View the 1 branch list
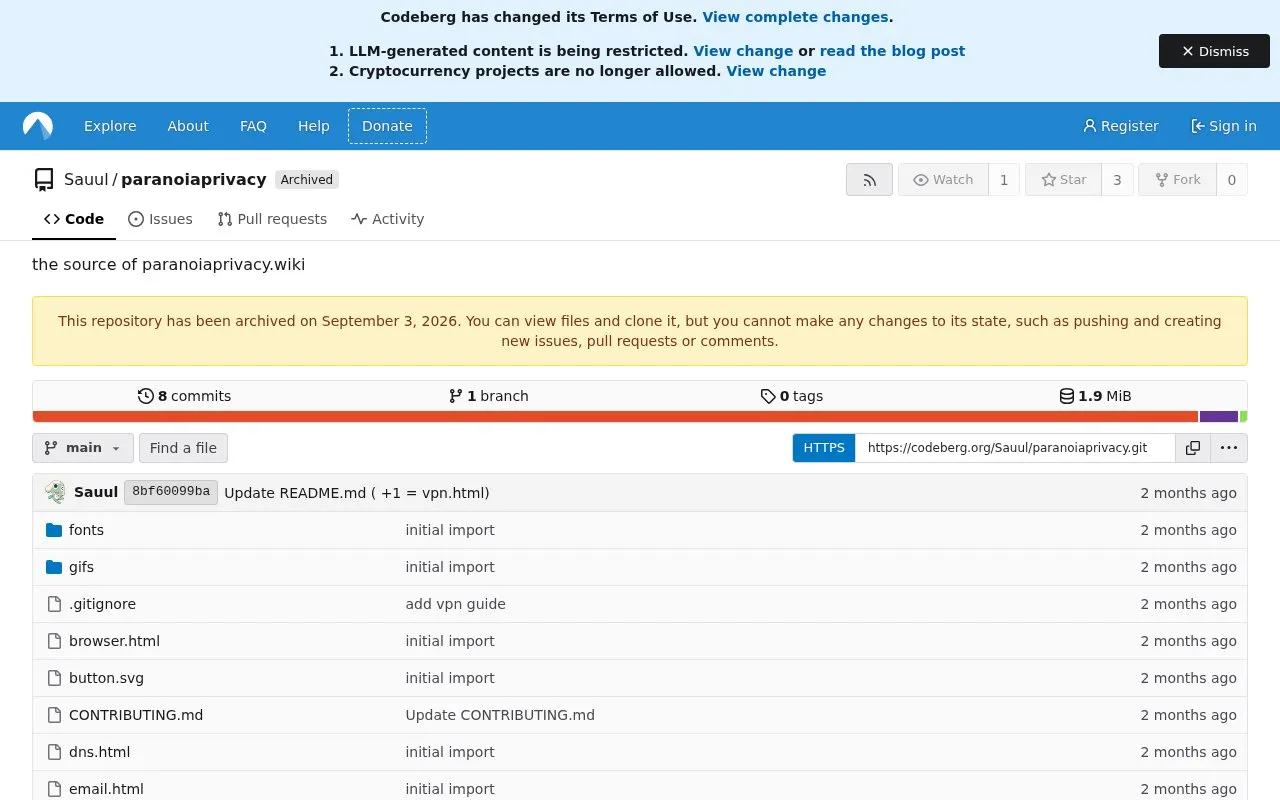This screenshot has height=800, width=1280. (x=488, y=396)
